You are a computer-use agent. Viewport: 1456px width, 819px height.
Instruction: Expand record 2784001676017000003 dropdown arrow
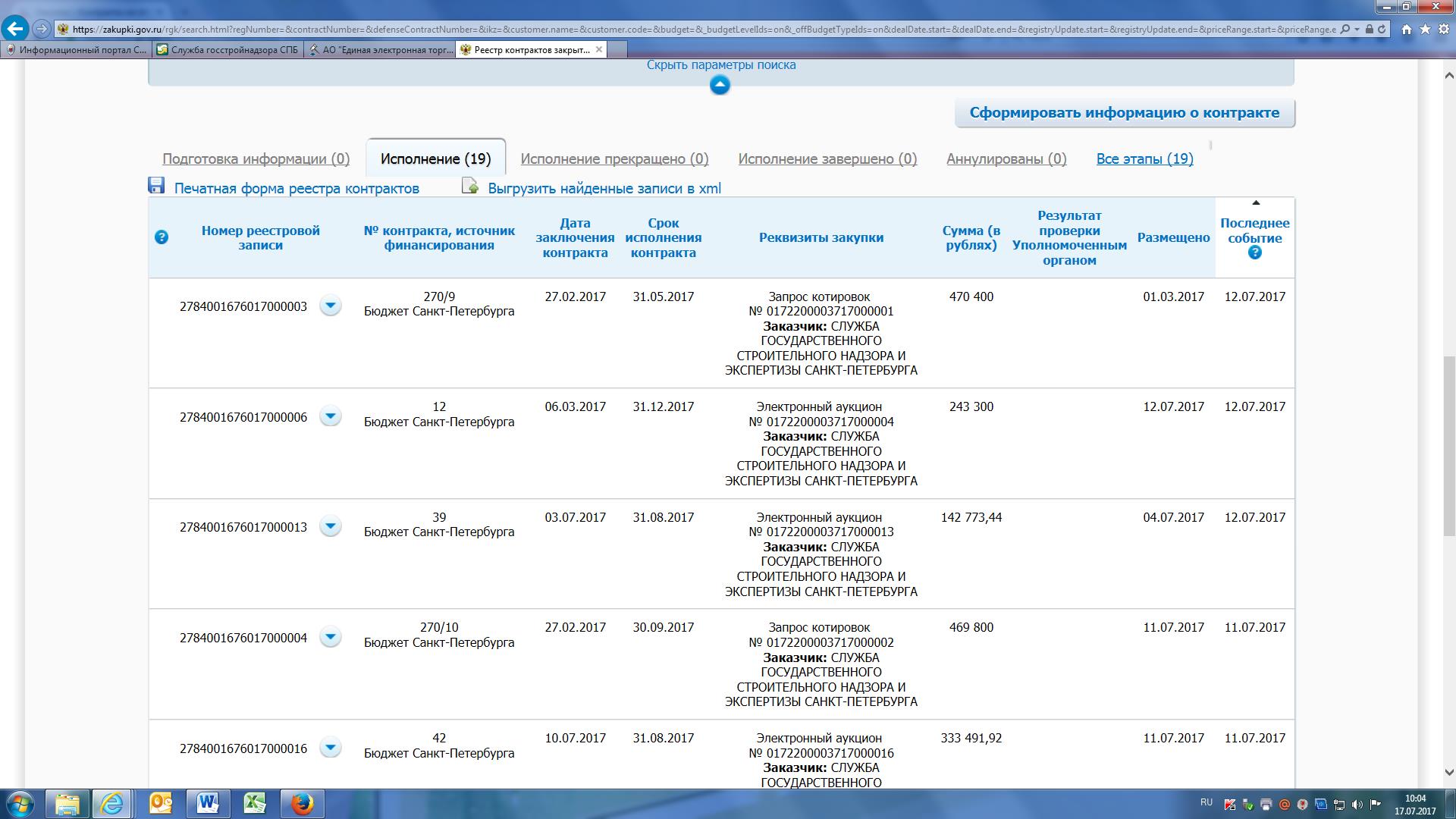[330, 306]
